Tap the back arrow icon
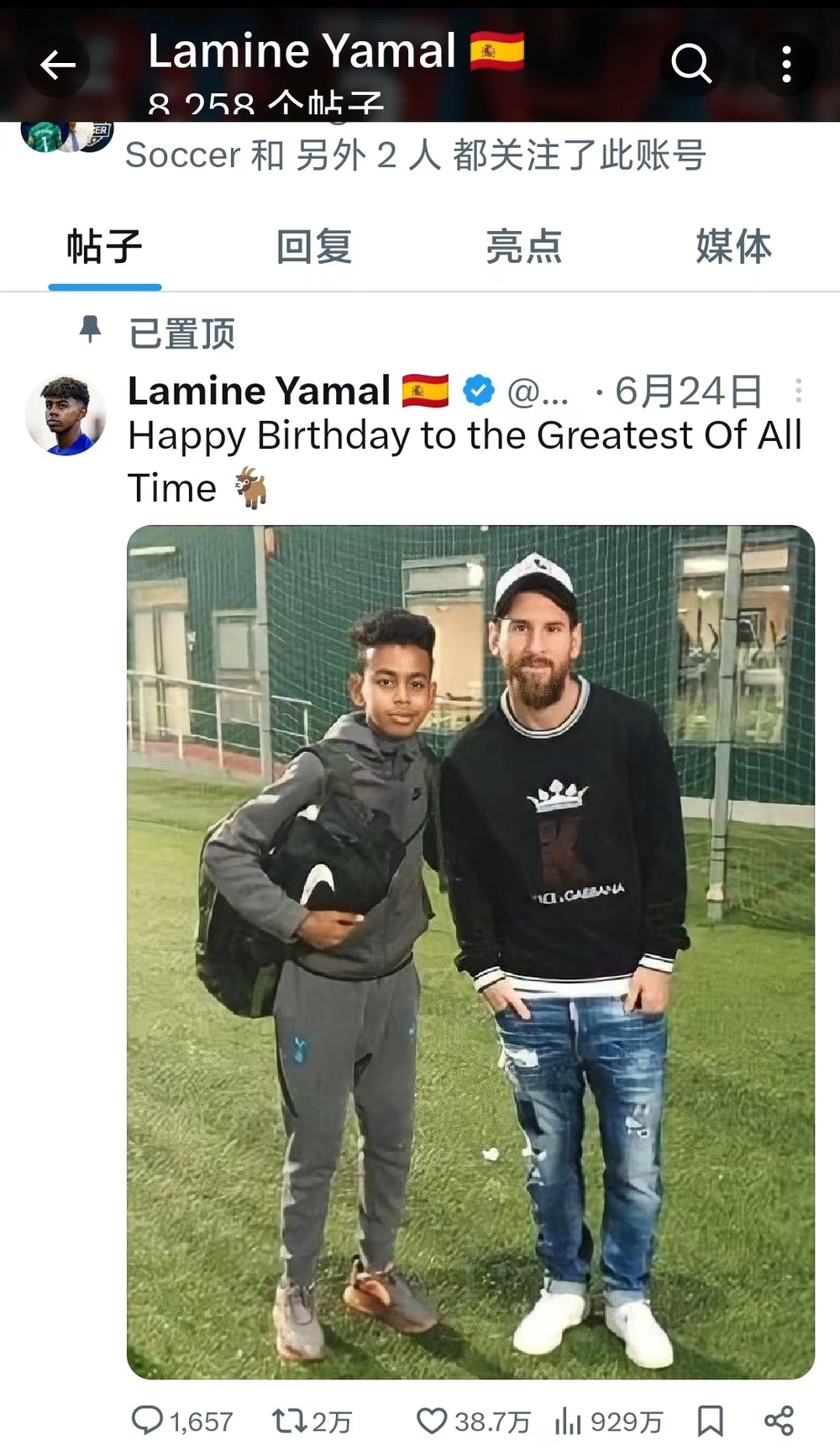The width and height of the screenshot is (840, 1456). point(57,65)
